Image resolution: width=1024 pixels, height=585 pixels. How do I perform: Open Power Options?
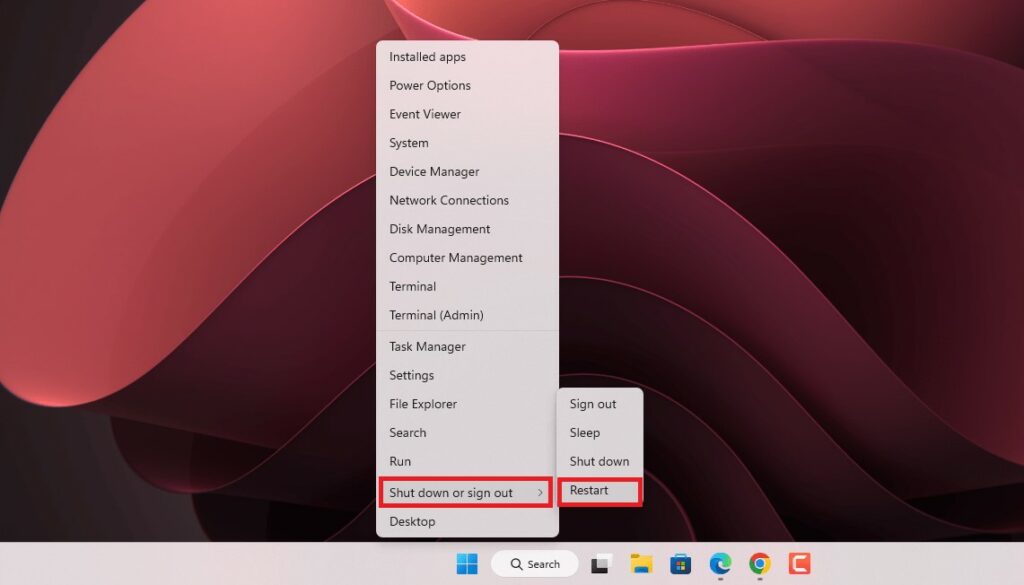pos(468,86)
